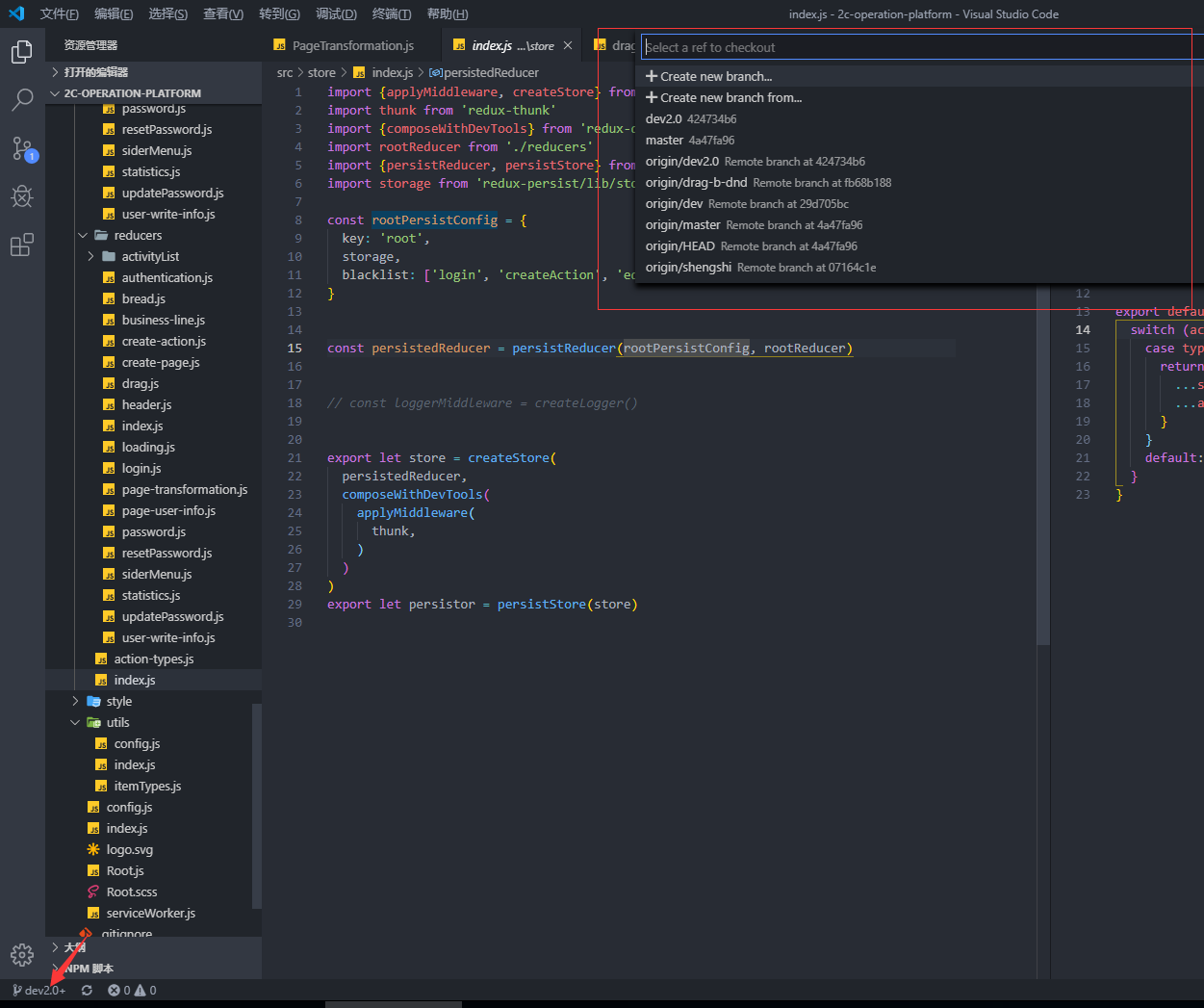Collapse the utils folder
The height and width of the screenshot is (1008, 1204).
pos(117,722)
